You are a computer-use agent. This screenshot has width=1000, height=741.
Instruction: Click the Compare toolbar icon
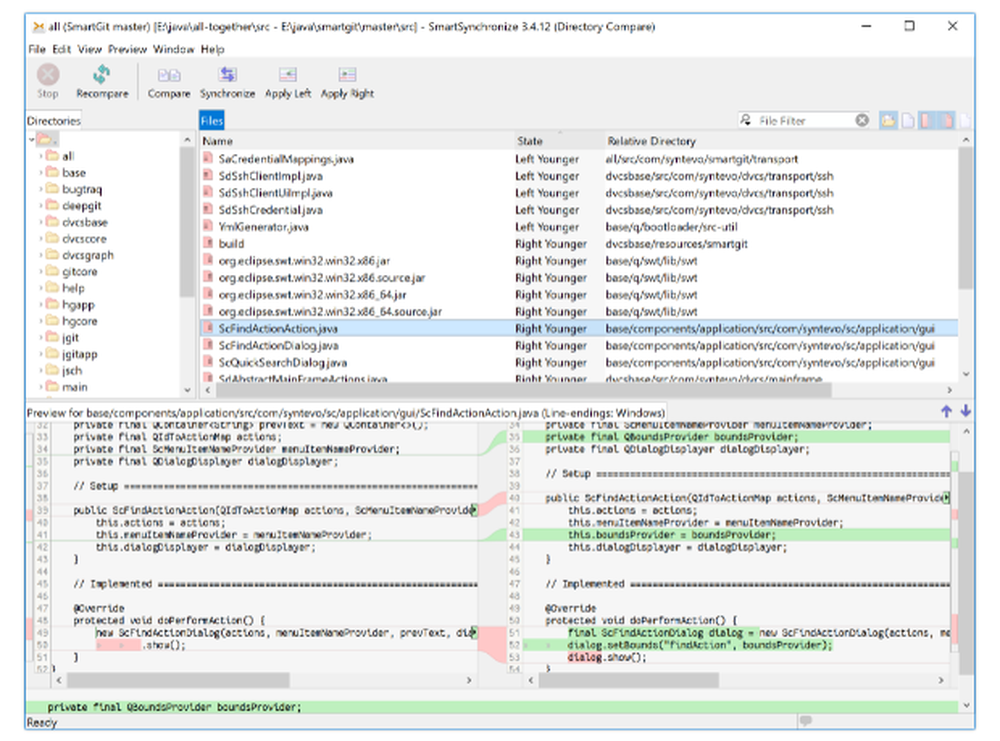(169, 75)
